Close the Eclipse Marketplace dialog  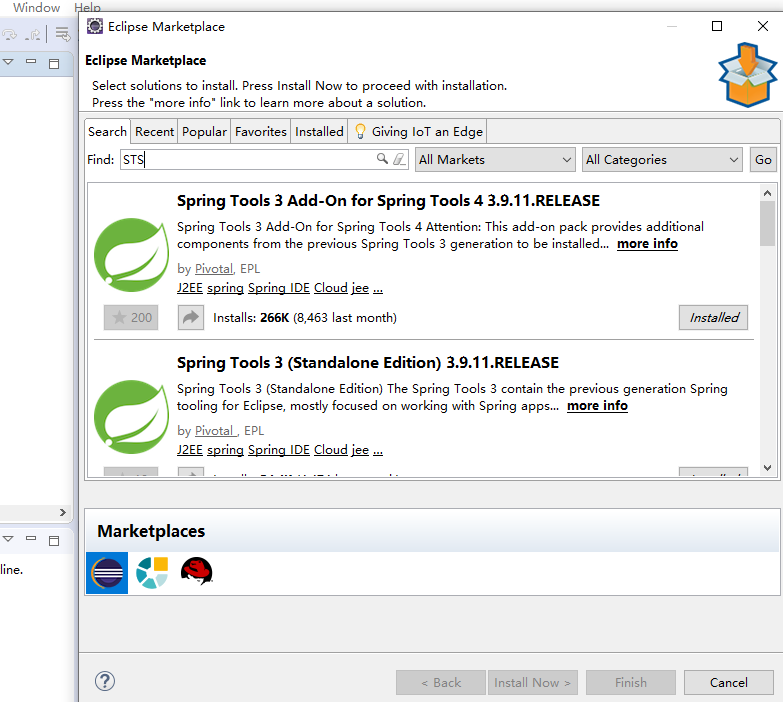763,26
